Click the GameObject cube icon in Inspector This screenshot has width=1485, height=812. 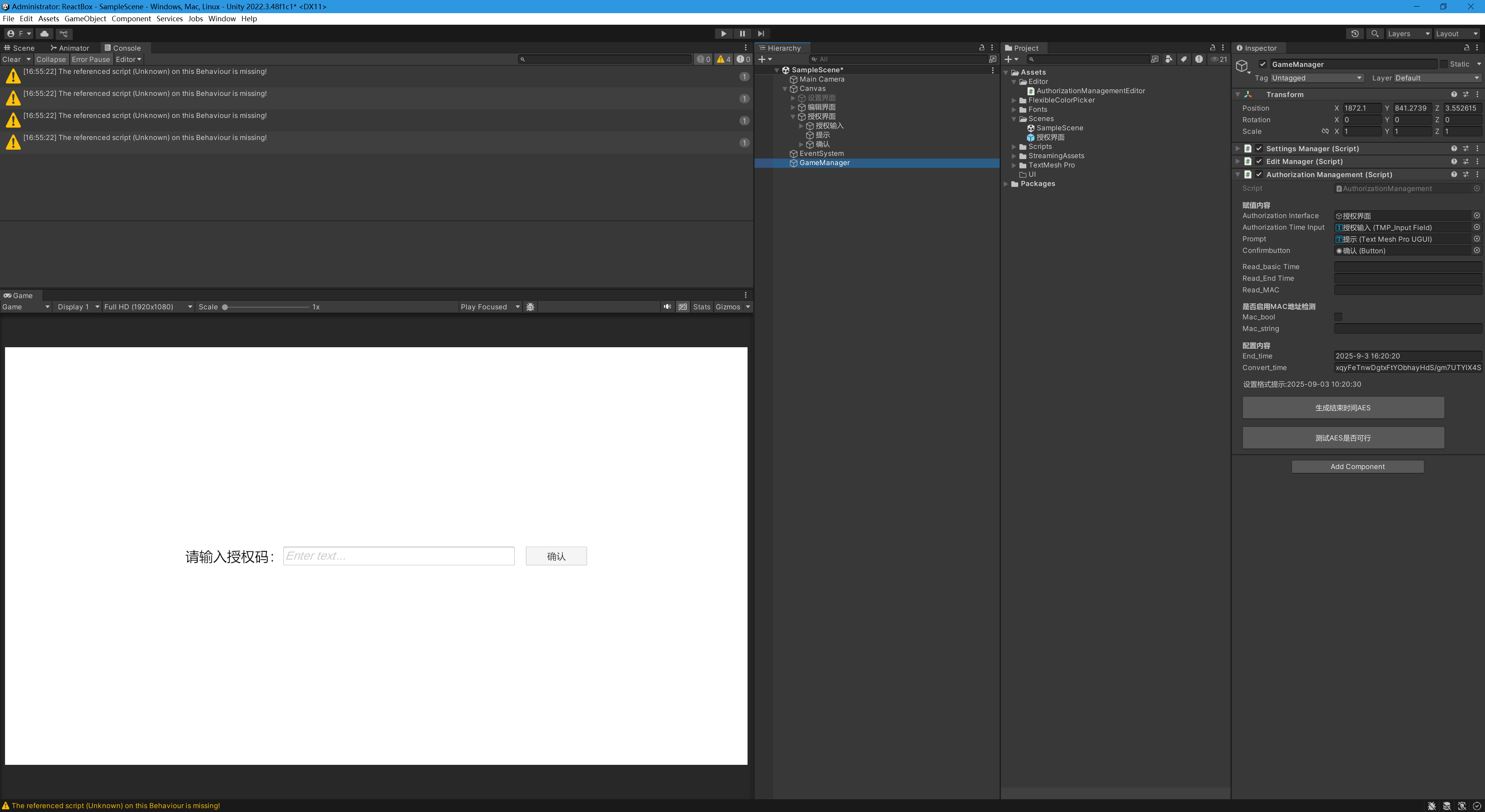tap(1242, 66)
